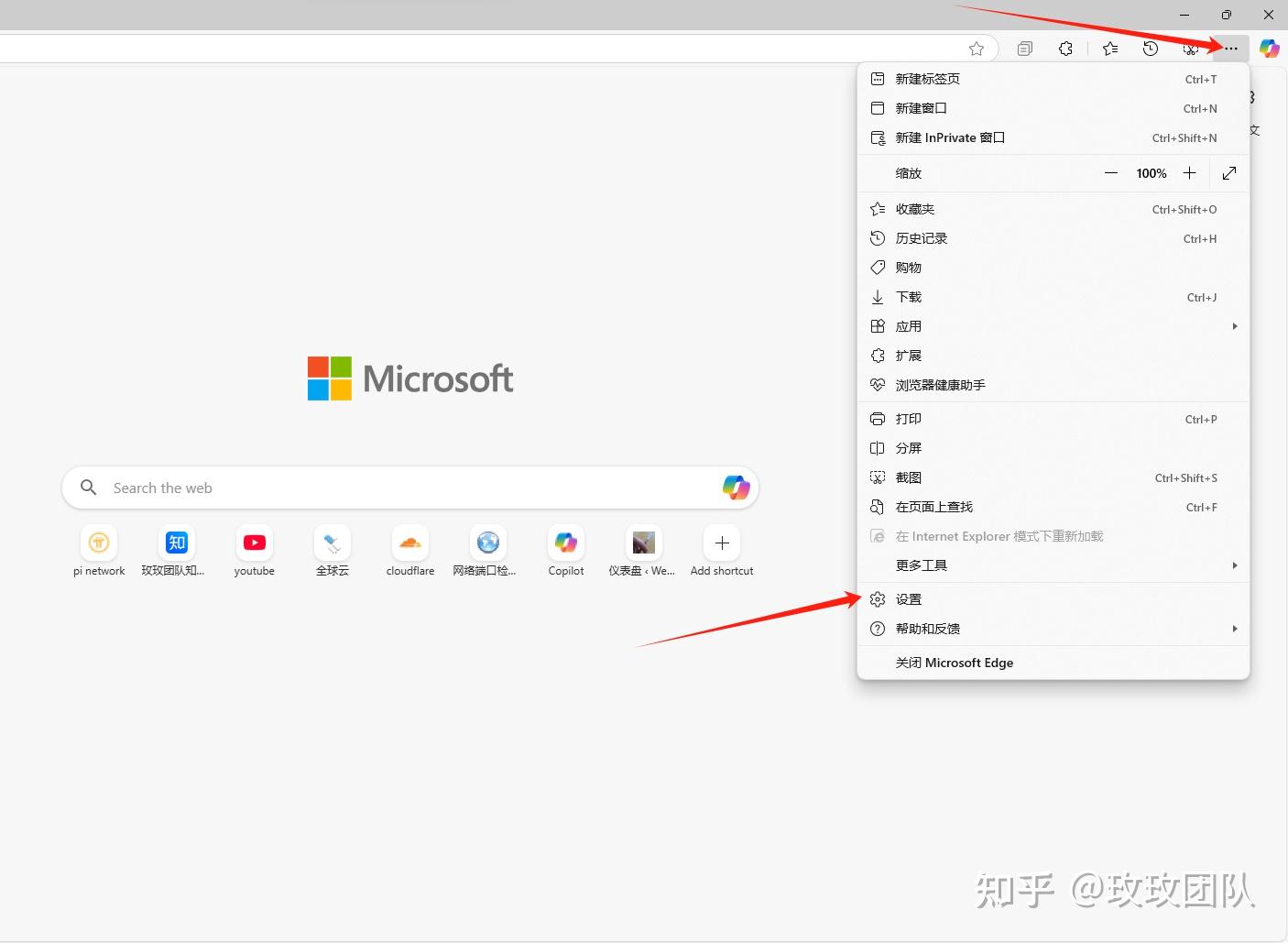Click 关闭 Microsoft Edge menu entry

[x=955, y=662]
